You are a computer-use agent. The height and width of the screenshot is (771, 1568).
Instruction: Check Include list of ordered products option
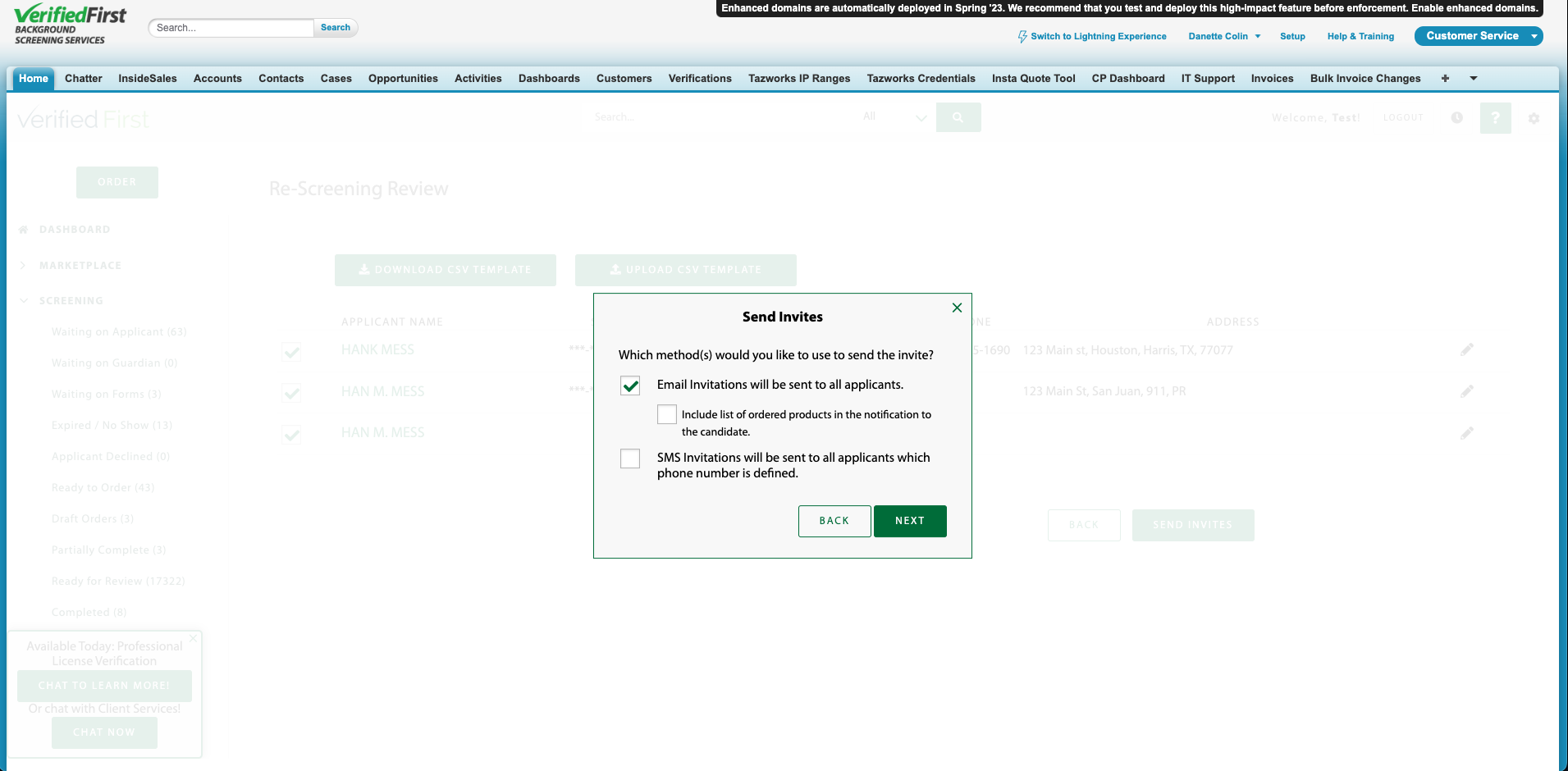tap(667, 414)
